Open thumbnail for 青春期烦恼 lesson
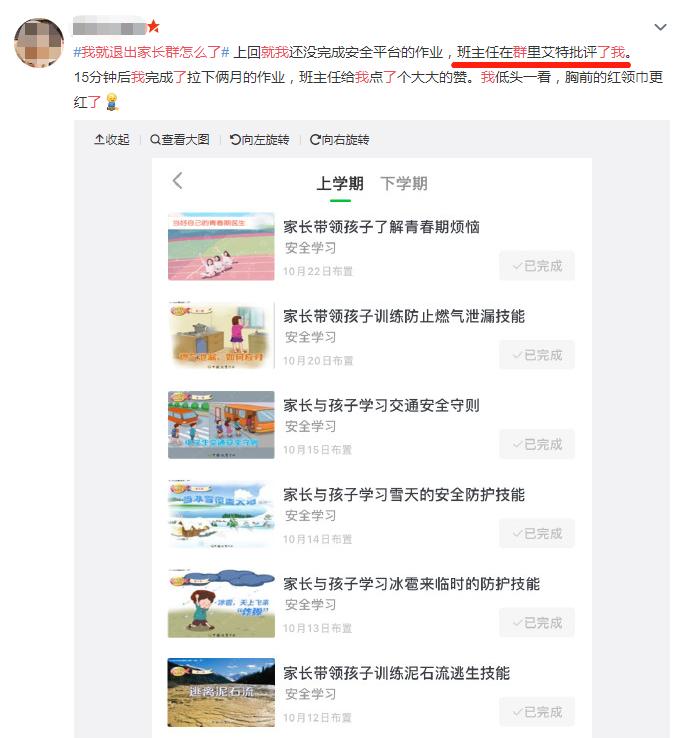Viewport: 680px width, 738px height. (x=221, y=247)
